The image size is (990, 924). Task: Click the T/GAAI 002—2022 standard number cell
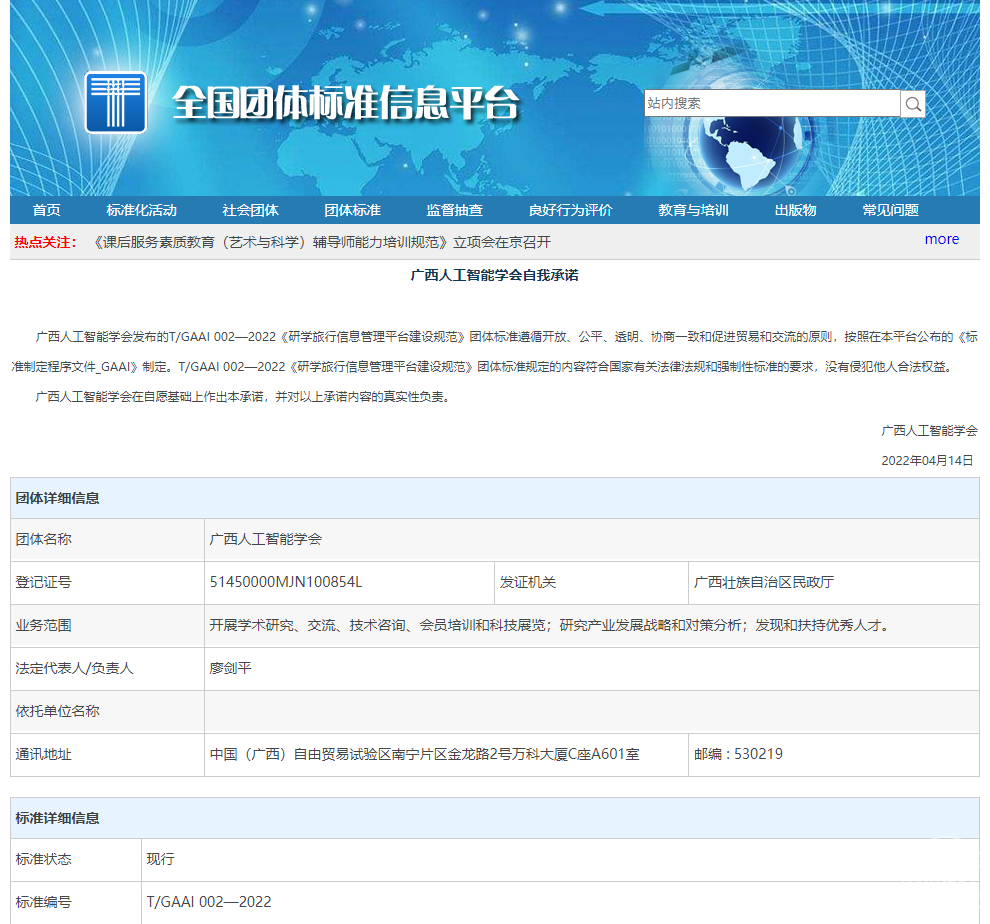point(560,903)
